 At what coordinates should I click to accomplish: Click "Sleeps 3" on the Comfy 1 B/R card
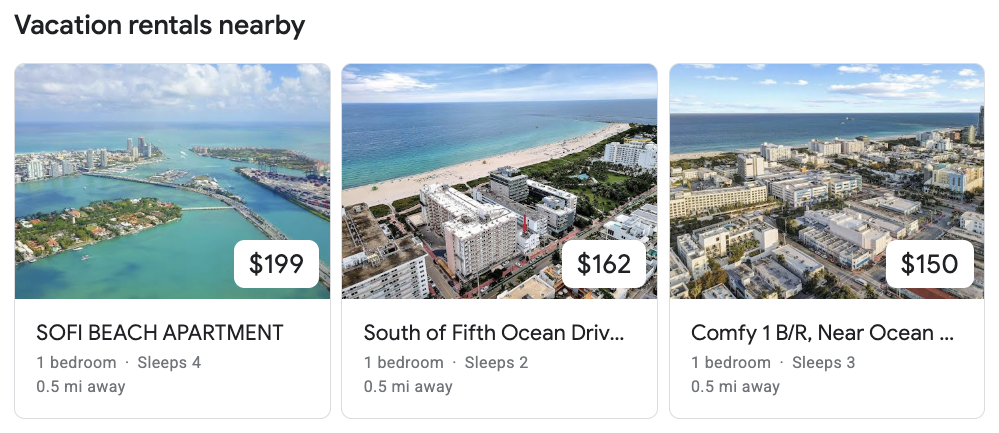click(x=824, y=362)
